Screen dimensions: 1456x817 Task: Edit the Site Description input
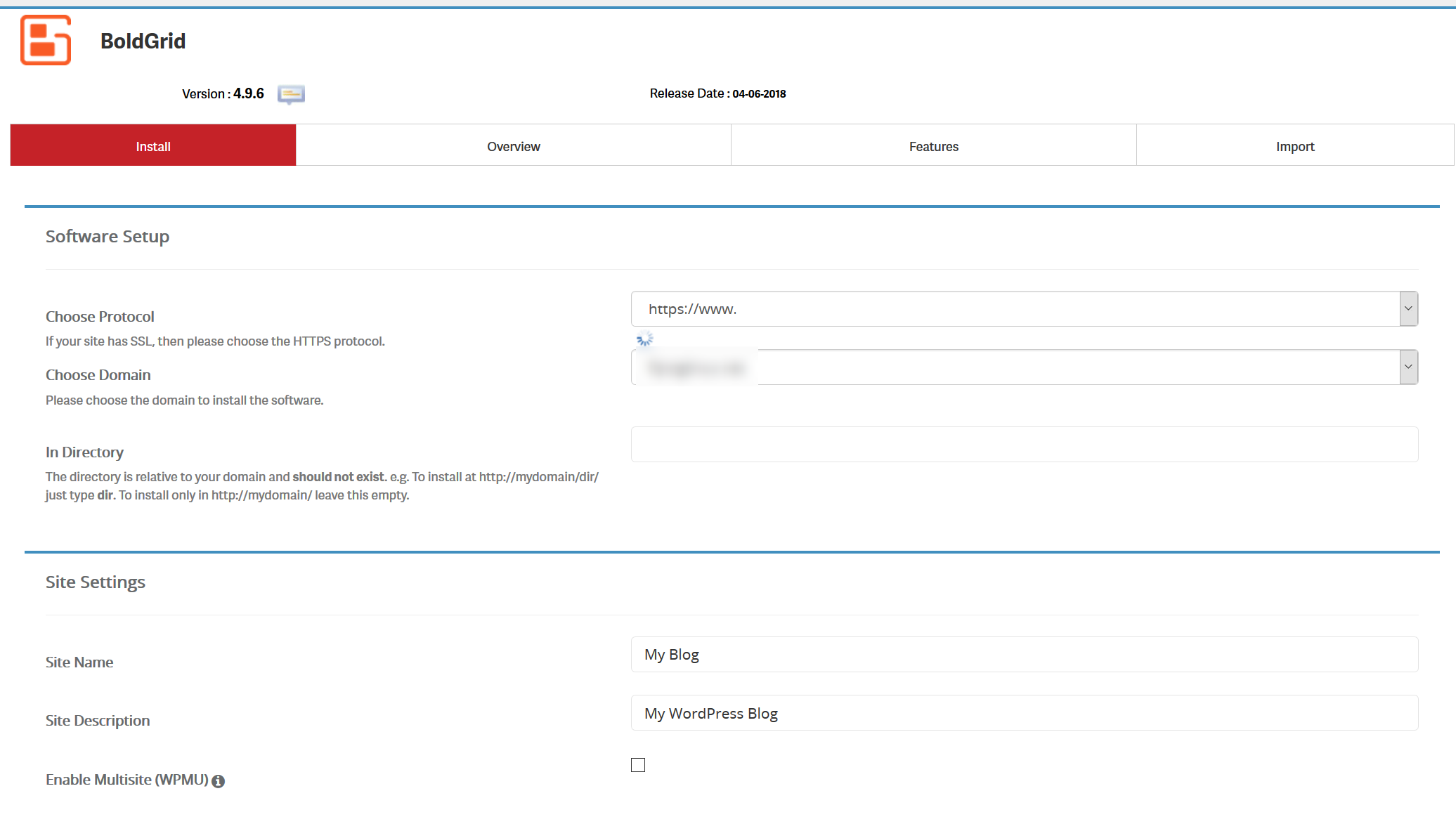[1024, 713]
